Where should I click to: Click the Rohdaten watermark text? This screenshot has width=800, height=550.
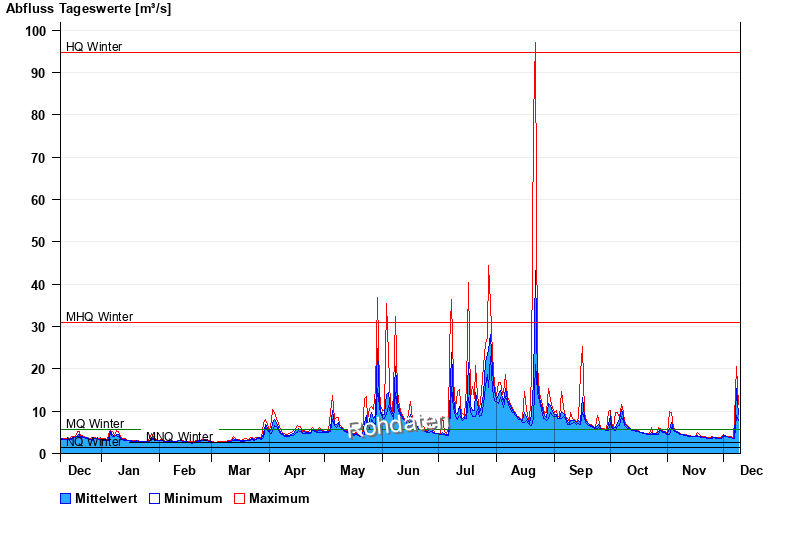397,426
